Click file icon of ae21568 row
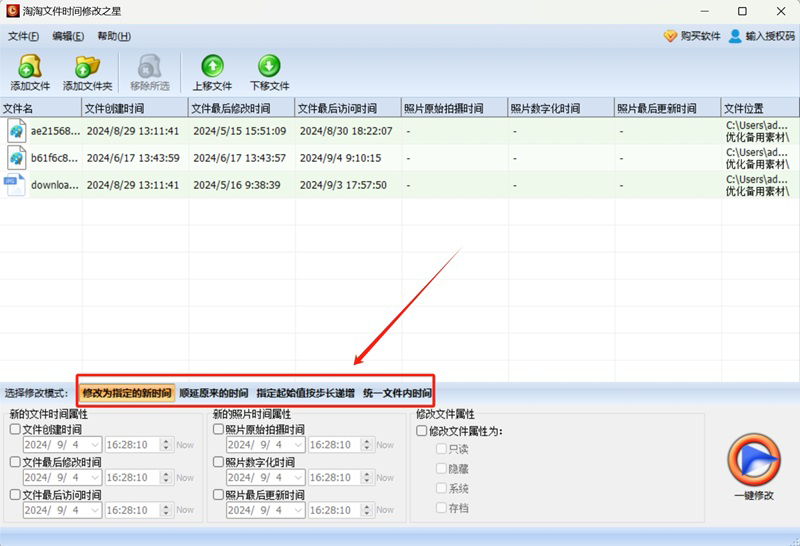This screenshot has height=546, width=800. (x=16, y=131)
